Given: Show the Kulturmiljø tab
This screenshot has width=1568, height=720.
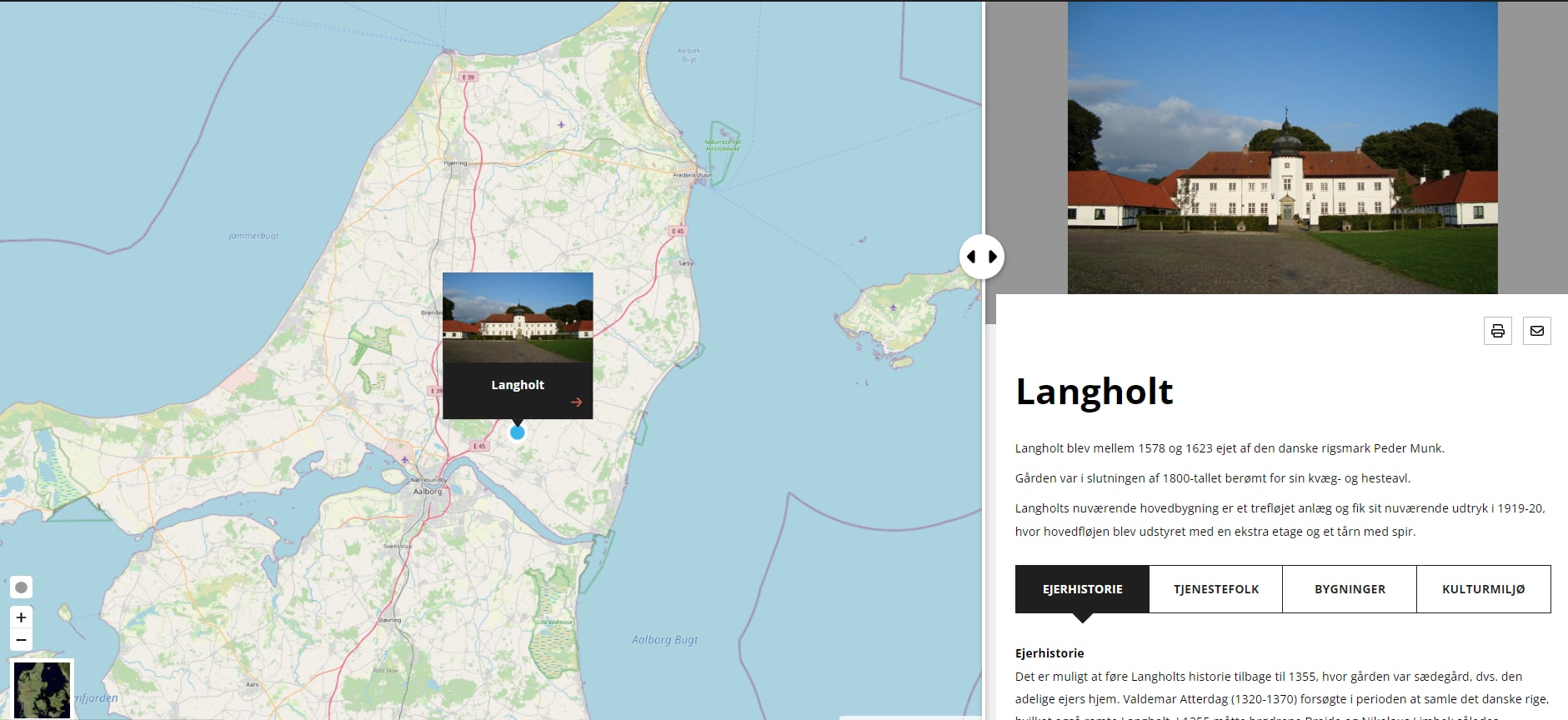Looking at the screenshot, I should coord(1483,589).
